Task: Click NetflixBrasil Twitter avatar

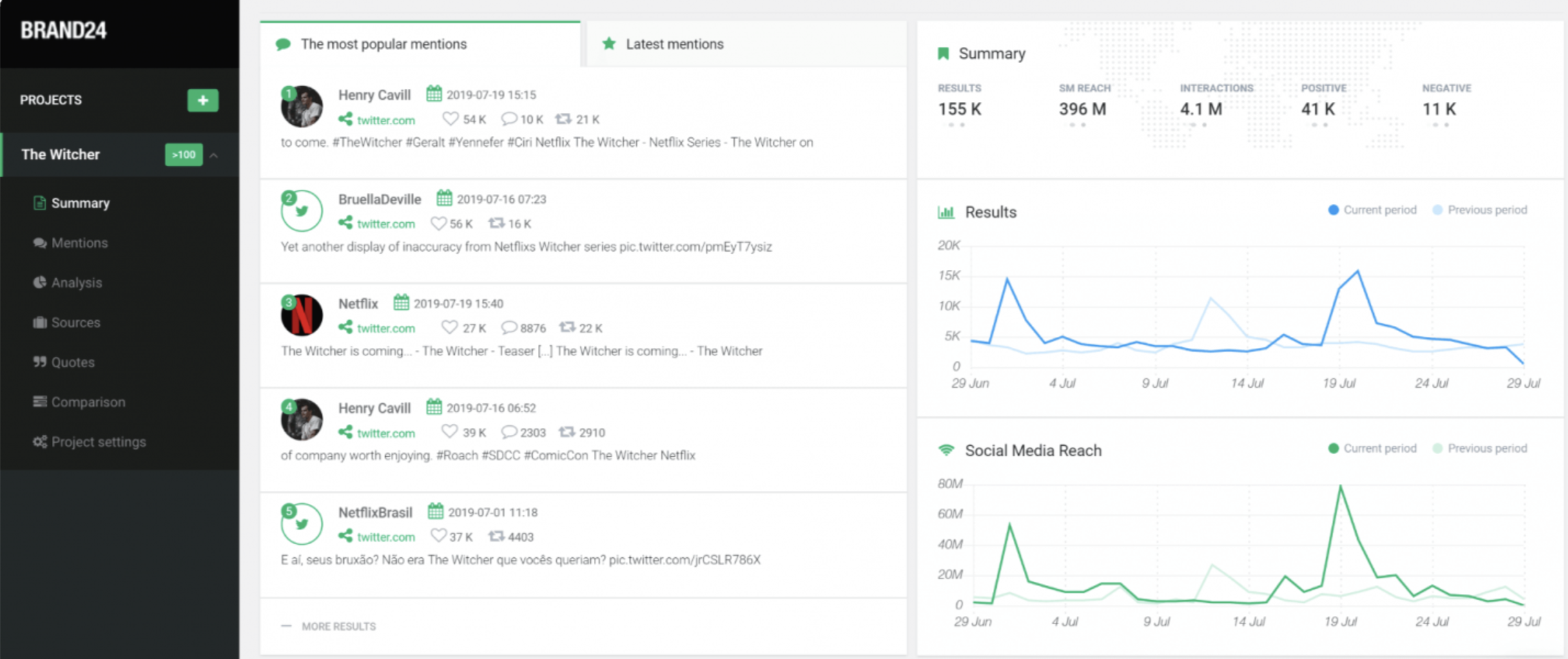Action: pyautogui.click(x=301, y=524)
